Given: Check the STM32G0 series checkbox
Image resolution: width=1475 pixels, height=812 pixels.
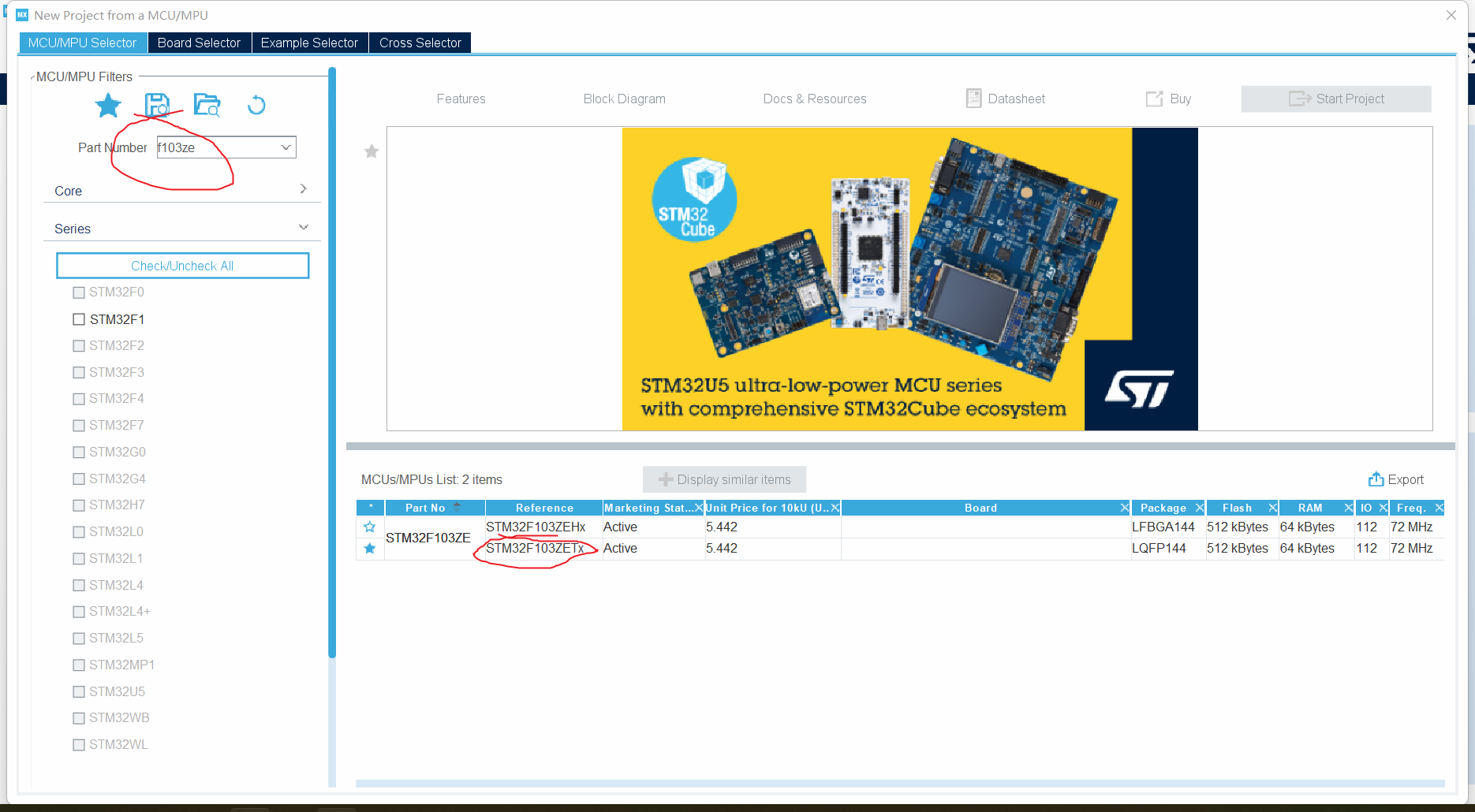Looking at the screenshot, I should (x=79, y=453).
